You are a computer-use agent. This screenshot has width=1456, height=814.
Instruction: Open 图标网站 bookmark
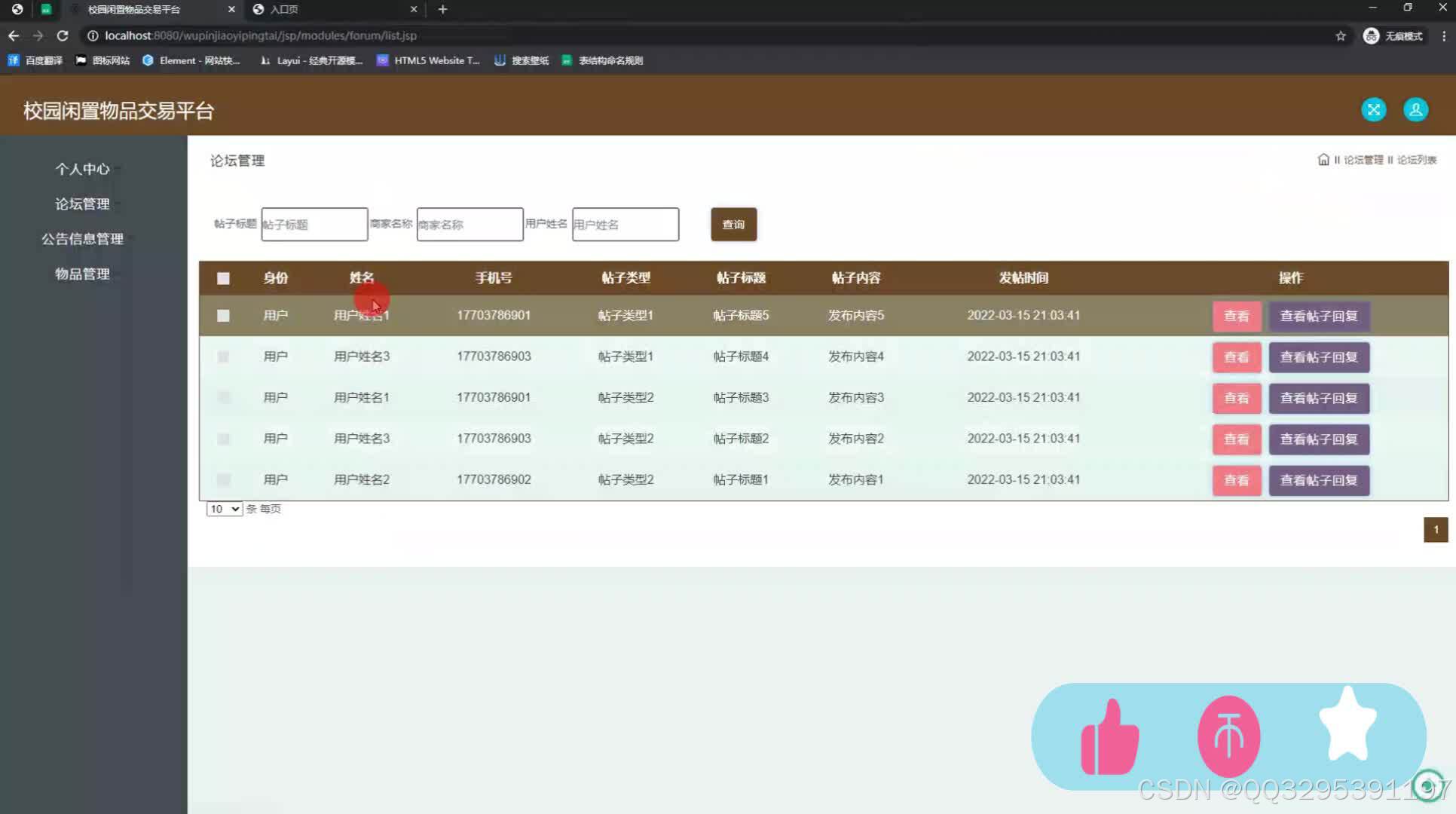(102, 60)
